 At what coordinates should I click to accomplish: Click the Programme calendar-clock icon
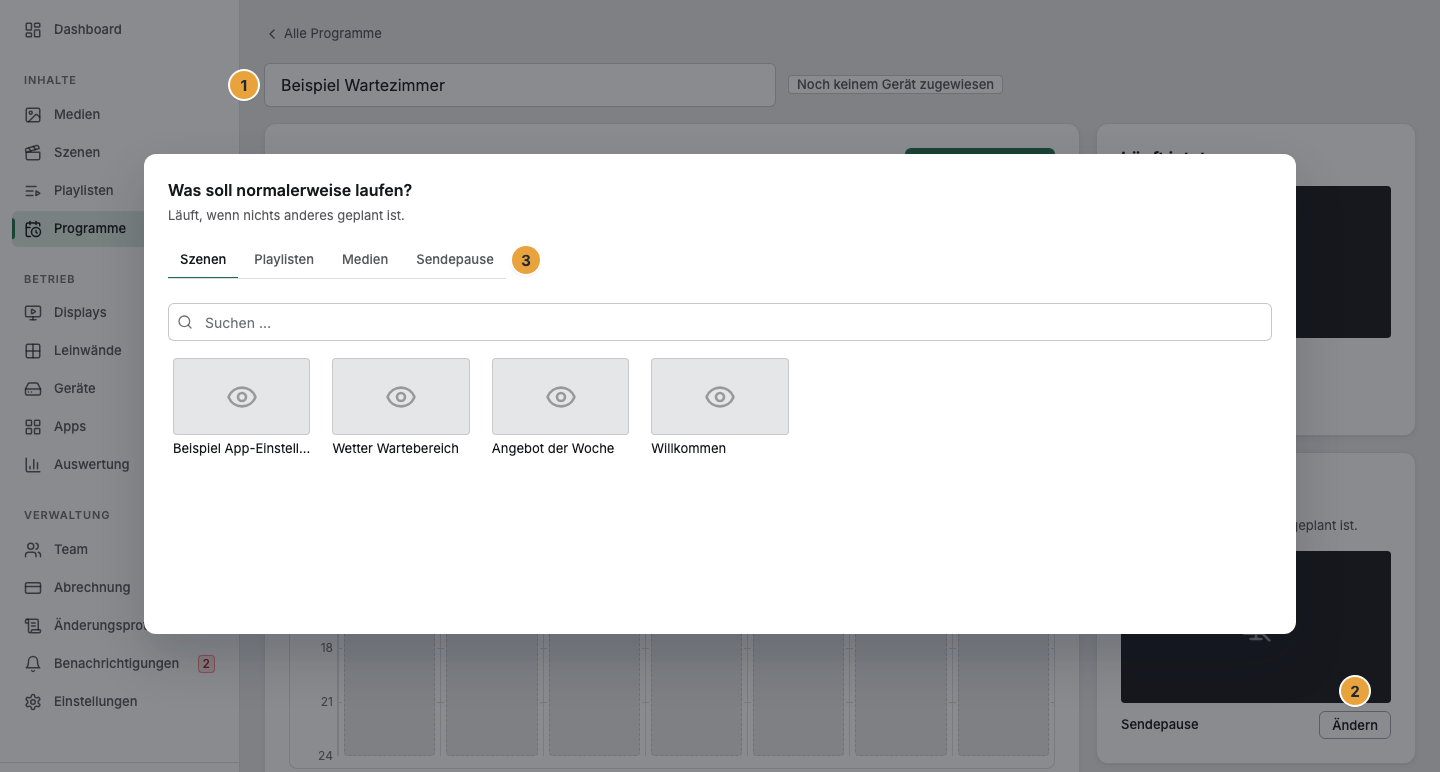(33, 229)
